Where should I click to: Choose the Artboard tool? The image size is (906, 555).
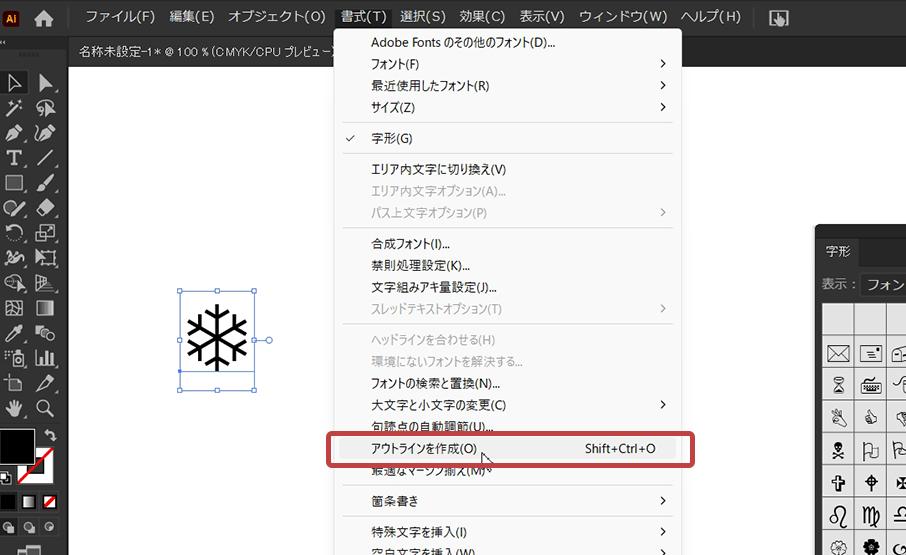(14, 383)
